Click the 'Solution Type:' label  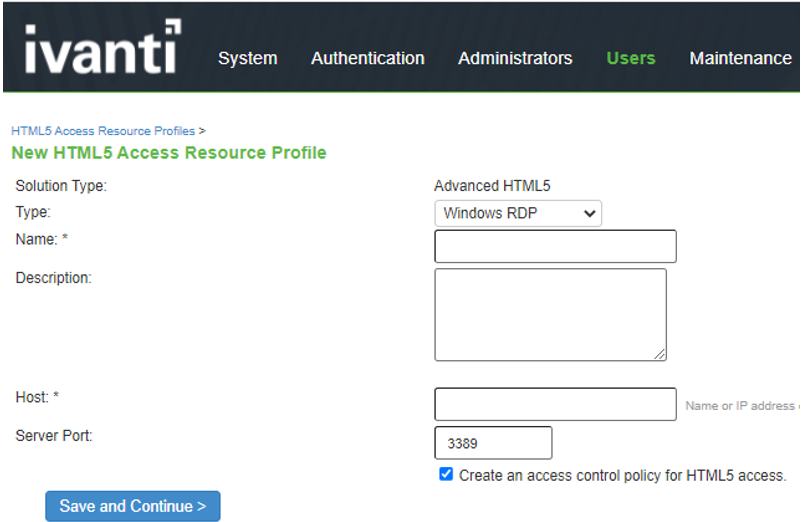pos(61,186)
